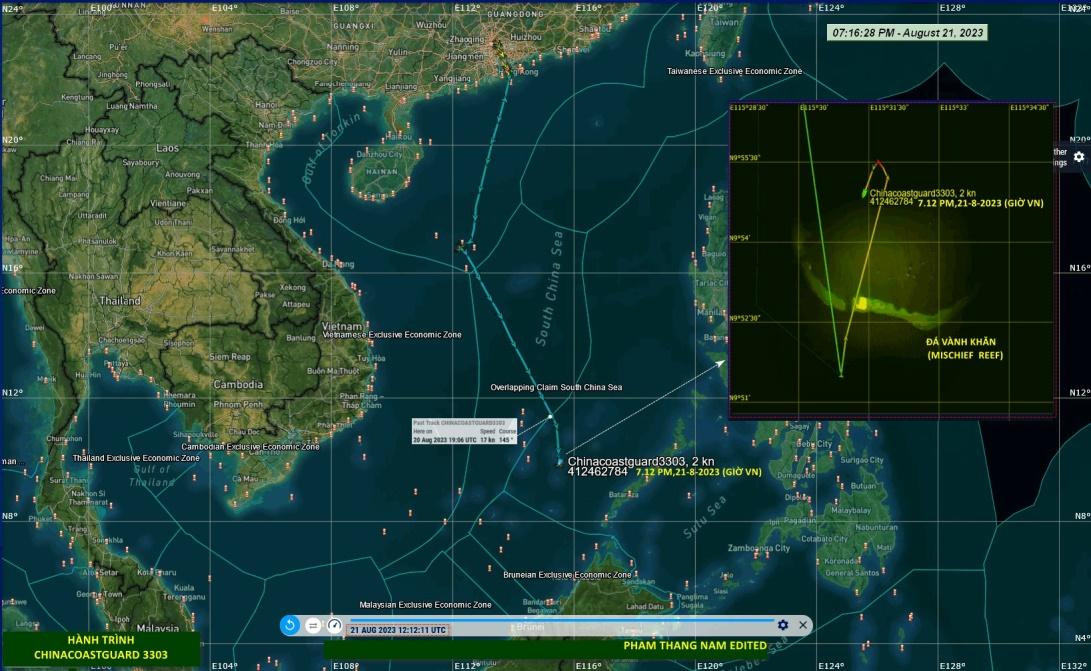Click the blue playback progress slider

561,619
